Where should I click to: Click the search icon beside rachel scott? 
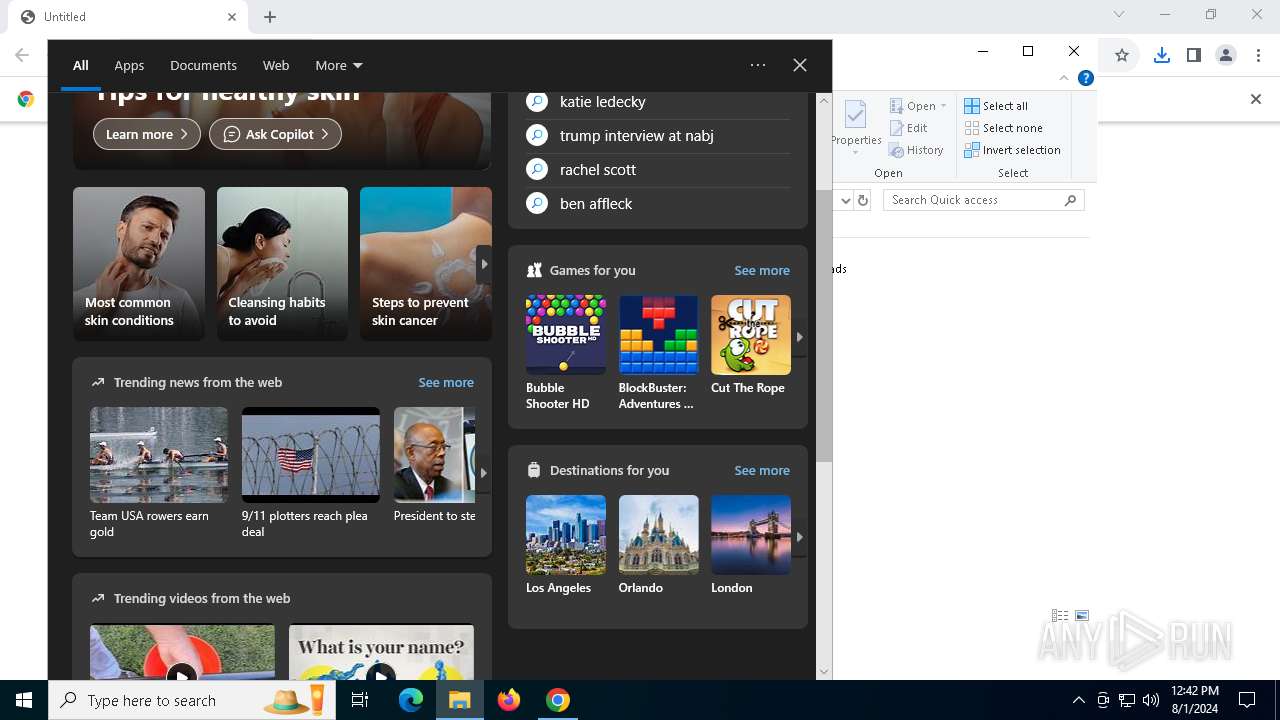[x=537, y=170]
